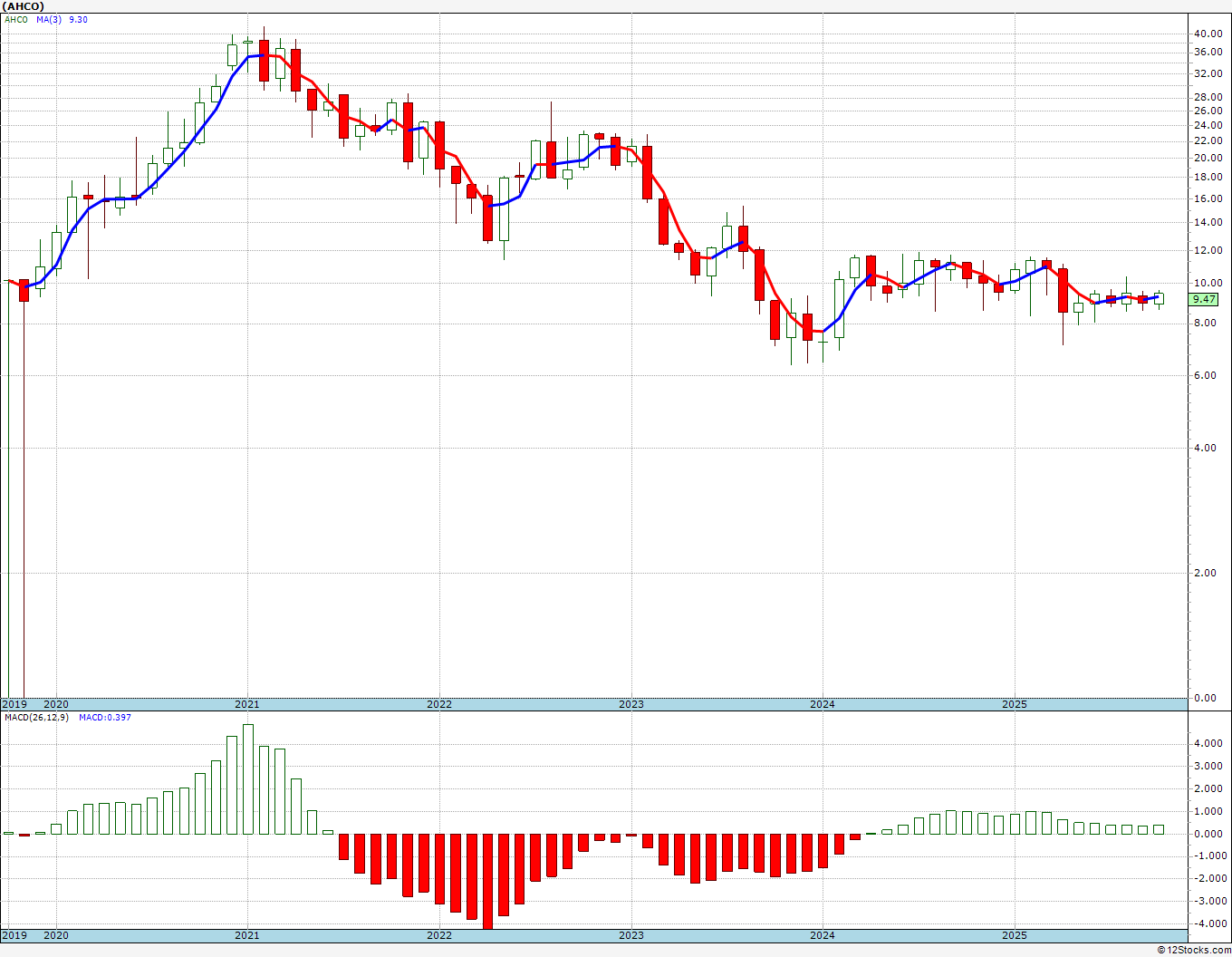1232x957 pixels.
Task: Select the 2025 marker on upper time axis
Action: (x=1014, y=704)
